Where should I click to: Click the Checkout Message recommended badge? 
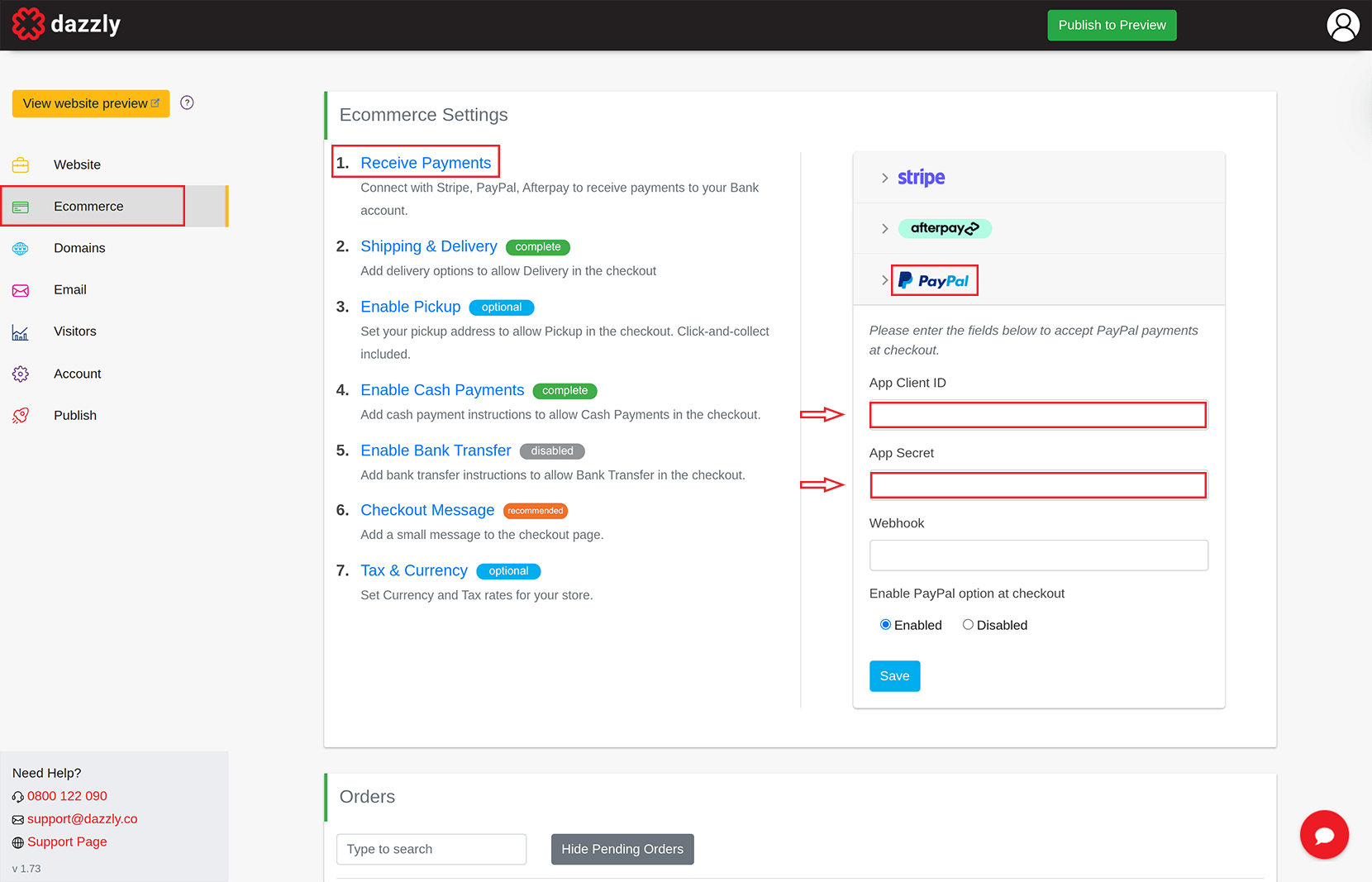pyautogui.click(x=536, y=511)
